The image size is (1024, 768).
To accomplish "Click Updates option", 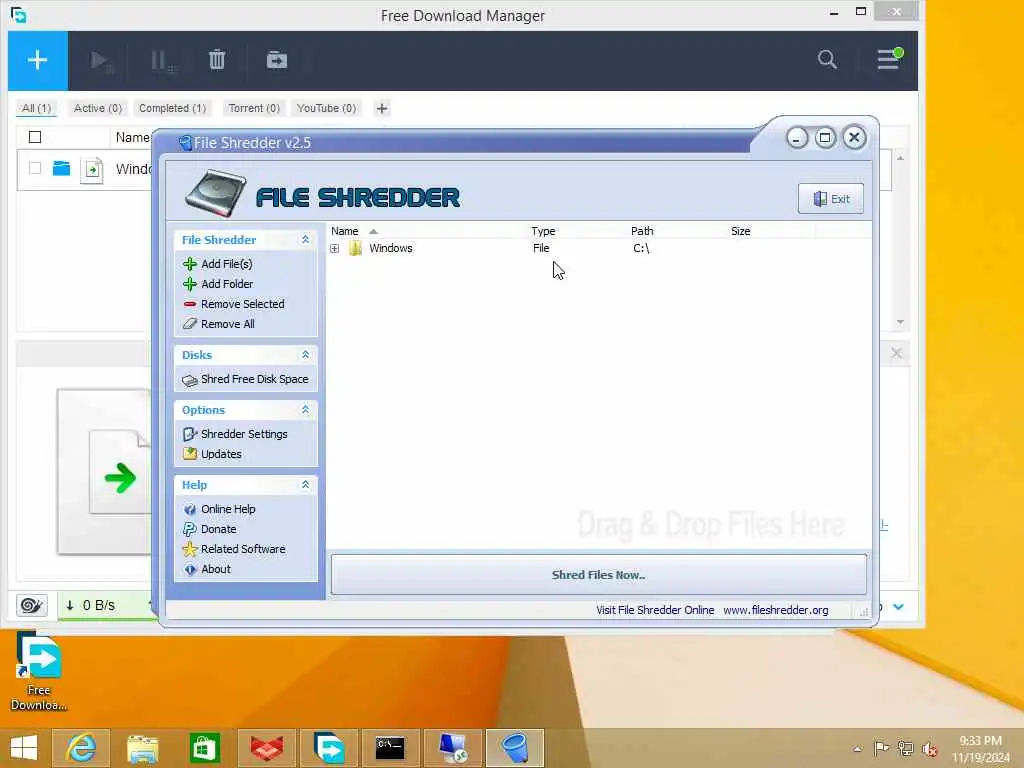I will point(213,454).
